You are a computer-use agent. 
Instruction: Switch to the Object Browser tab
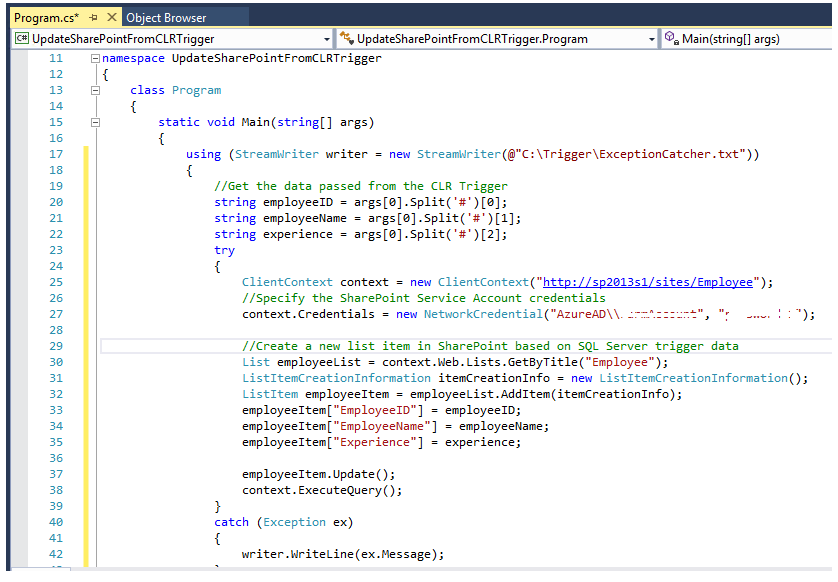pyautogui.click(x=166, y=18)
